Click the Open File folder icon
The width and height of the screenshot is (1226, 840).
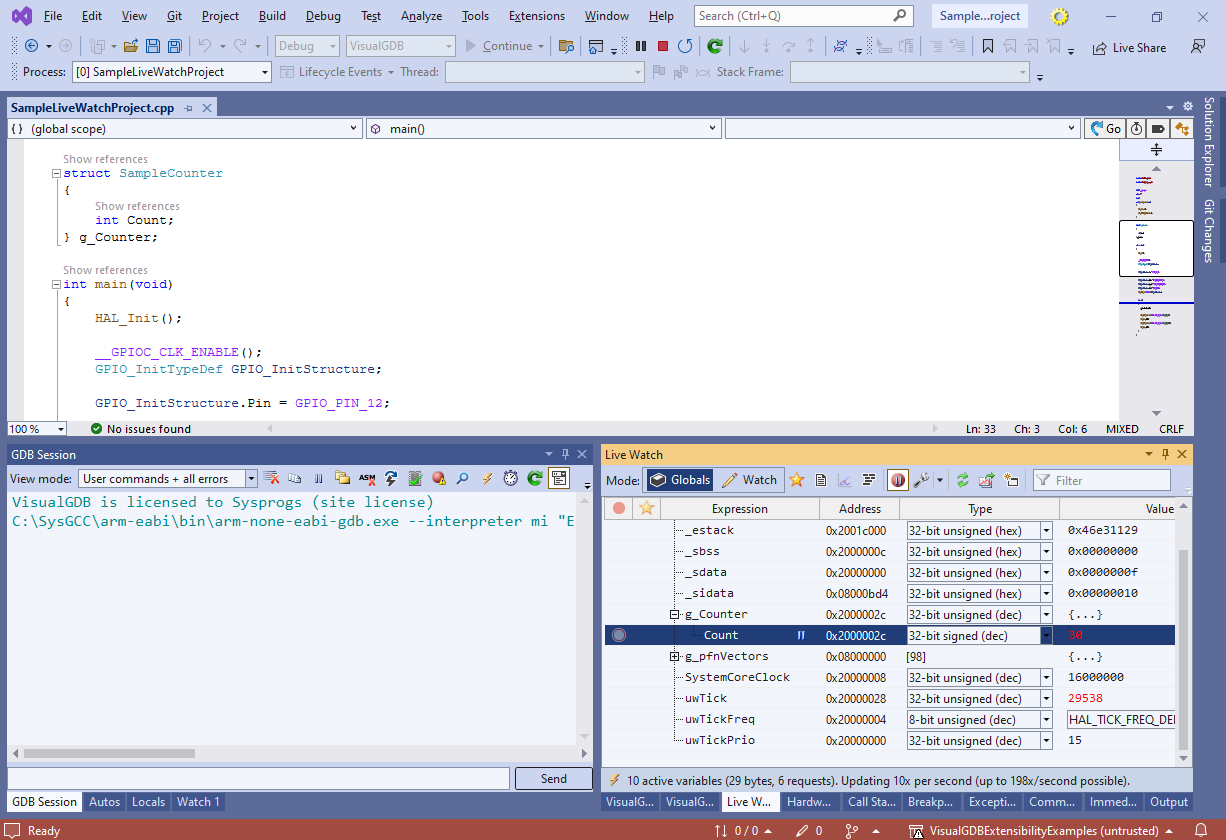coord(132,46)
